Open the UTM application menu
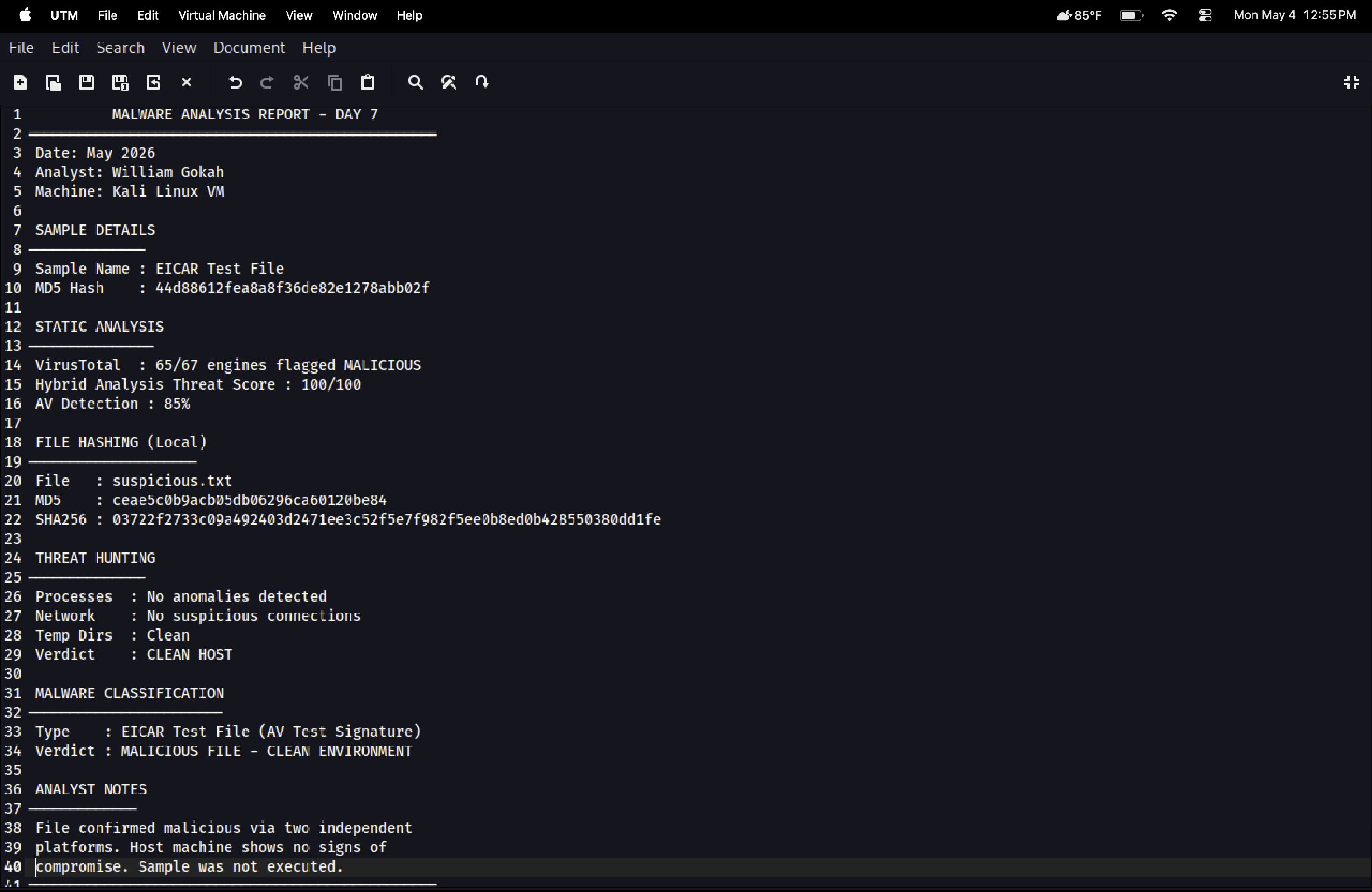1372x892 pixels. (64, 15)
